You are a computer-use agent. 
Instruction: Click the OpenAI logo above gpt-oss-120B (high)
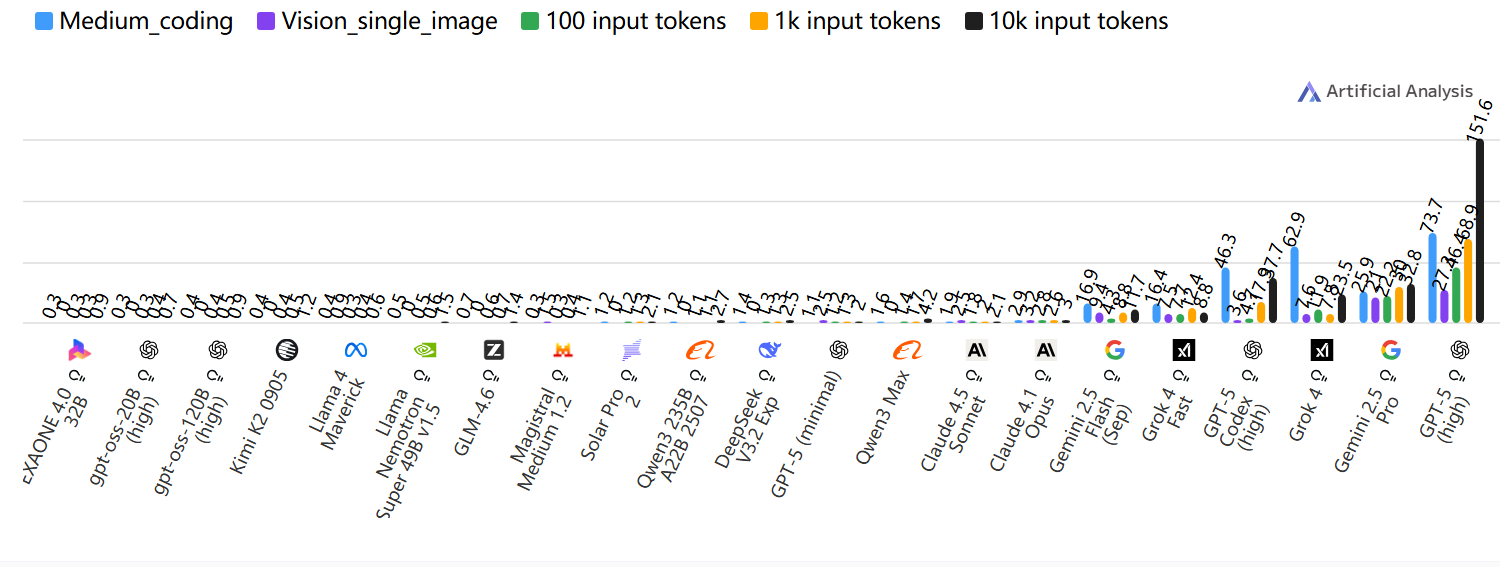point(218,350)
